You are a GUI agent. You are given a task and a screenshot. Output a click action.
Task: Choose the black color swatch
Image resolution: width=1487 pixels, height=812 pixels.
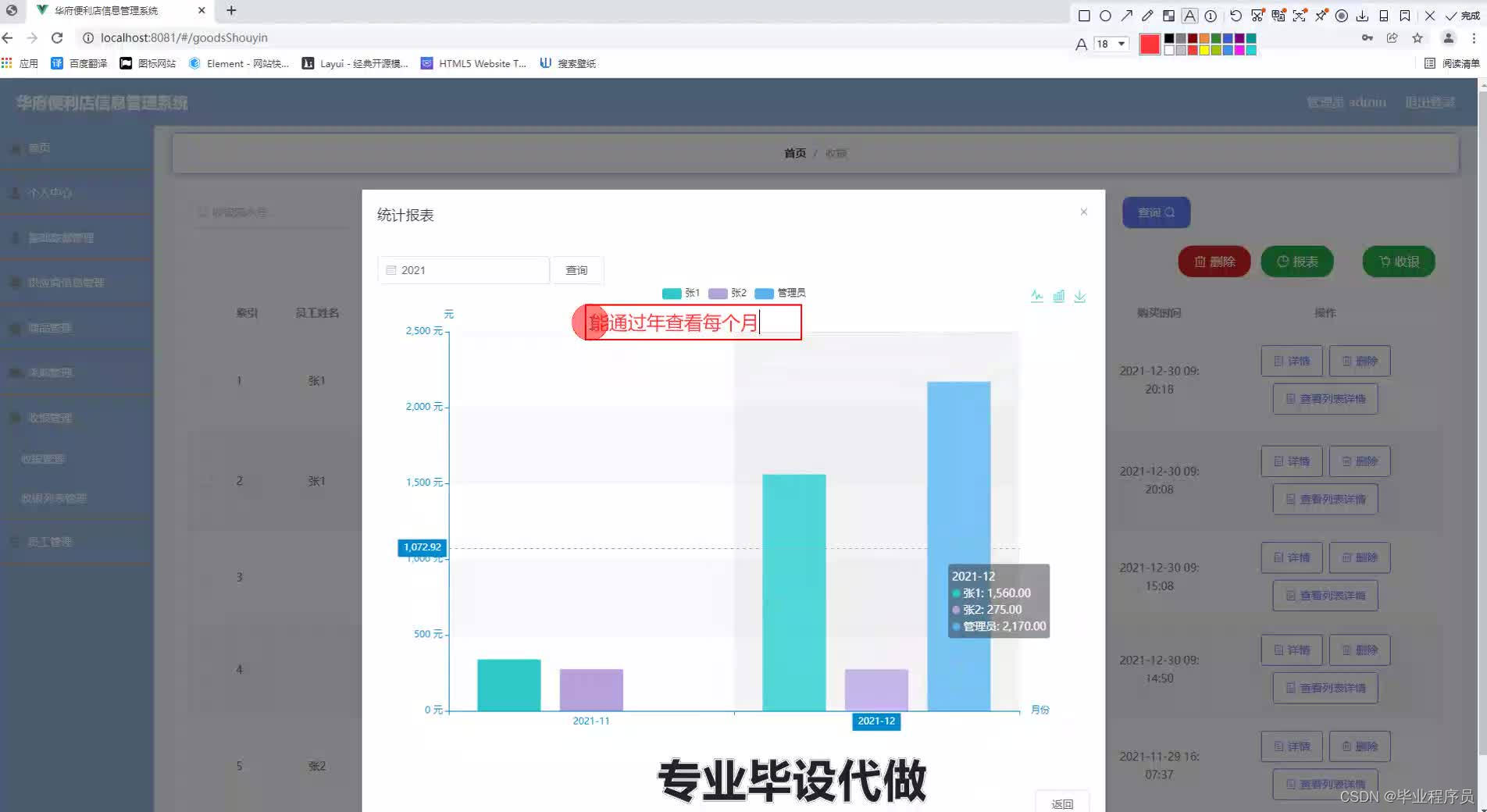[1169, 38]
